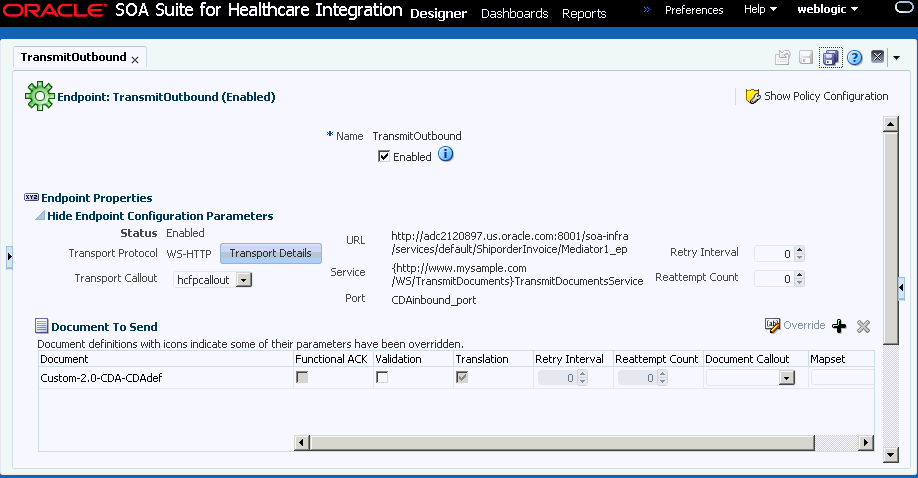This screenshot has width=918, height=478.
Task: Click the dark close-all icon in toolbar
Action: pyautogui.click(x=877, y=57)
